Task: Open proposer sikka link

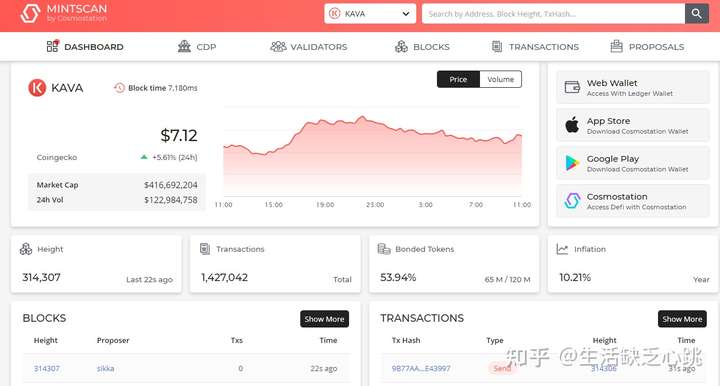Action: (106, 368)
